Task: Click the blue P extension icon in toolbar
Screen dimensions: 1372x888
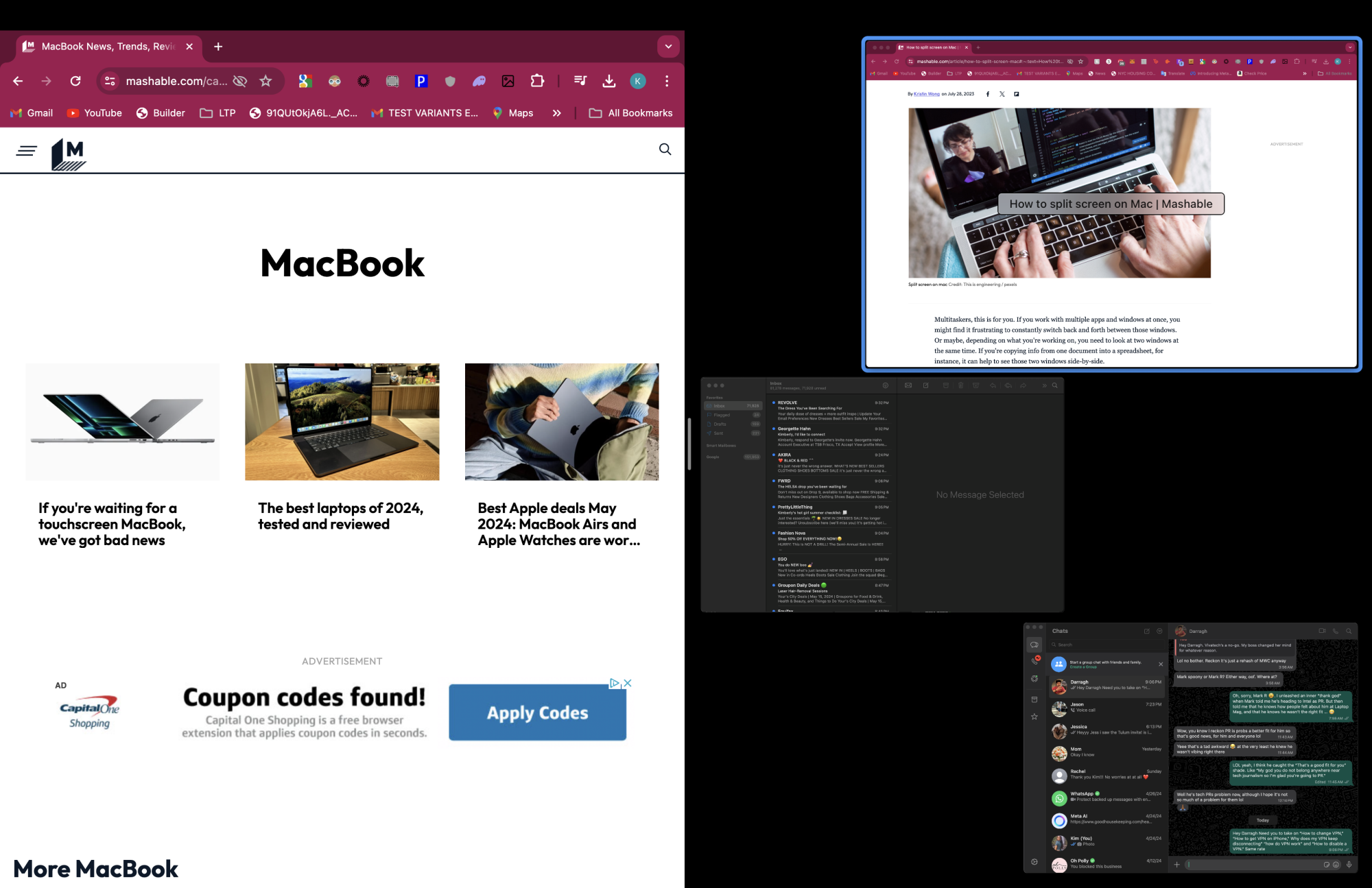Action: click(x=421, y=81)
